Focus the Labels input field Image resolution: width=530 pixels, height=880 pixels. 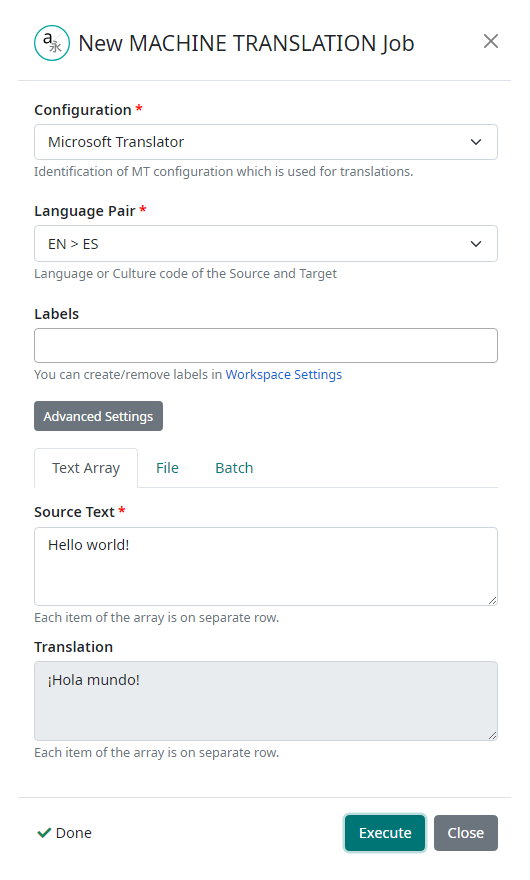click(266, 346)
